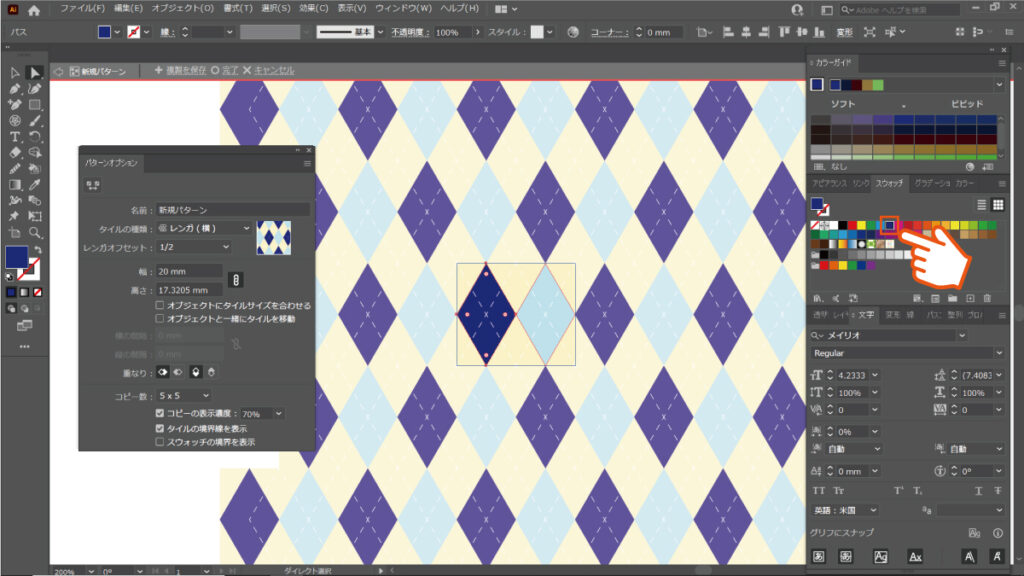Click the 名前 input field
The width and height of the screenshot is (1024, 576).
tap(233, 210)
